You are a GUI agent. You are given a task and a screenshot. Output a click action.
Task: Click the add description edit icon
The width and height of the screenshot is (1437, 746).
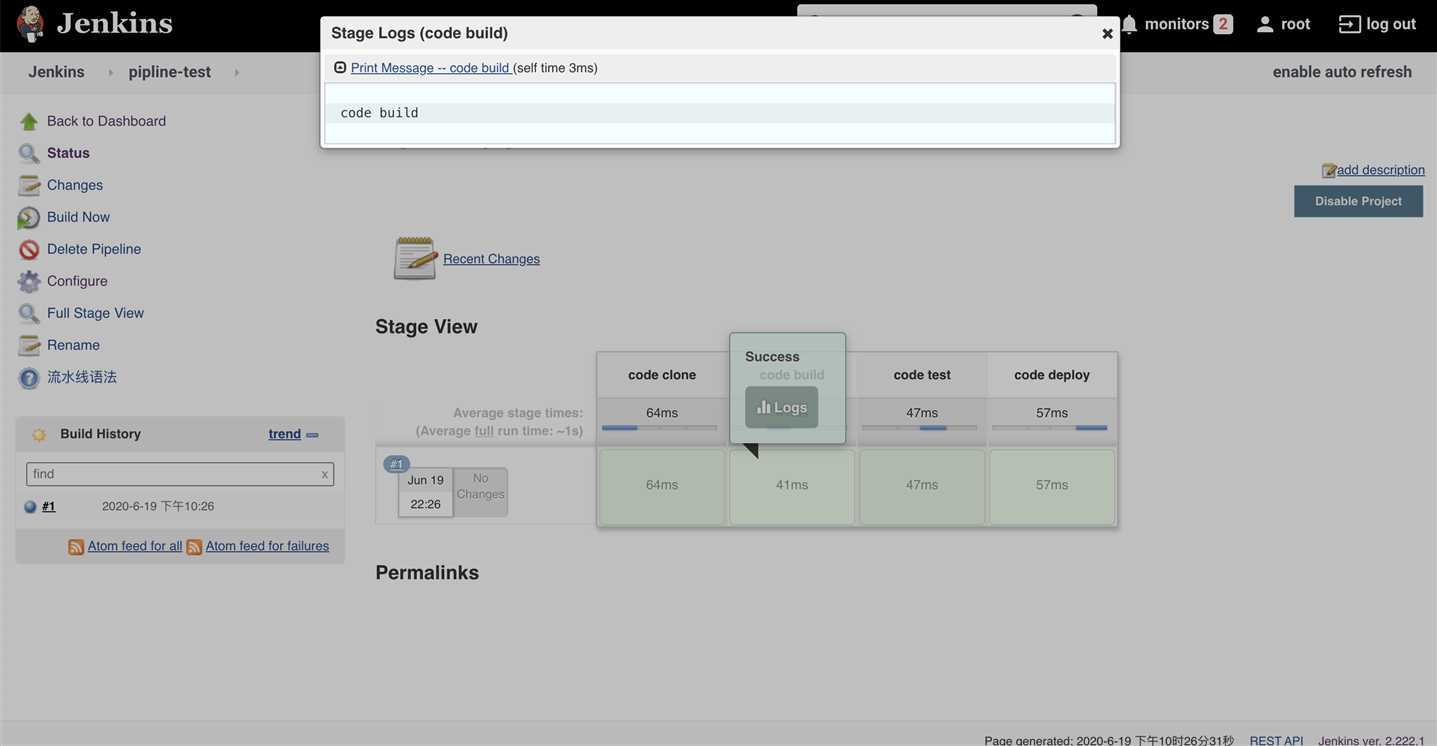tap(1329, 171)
